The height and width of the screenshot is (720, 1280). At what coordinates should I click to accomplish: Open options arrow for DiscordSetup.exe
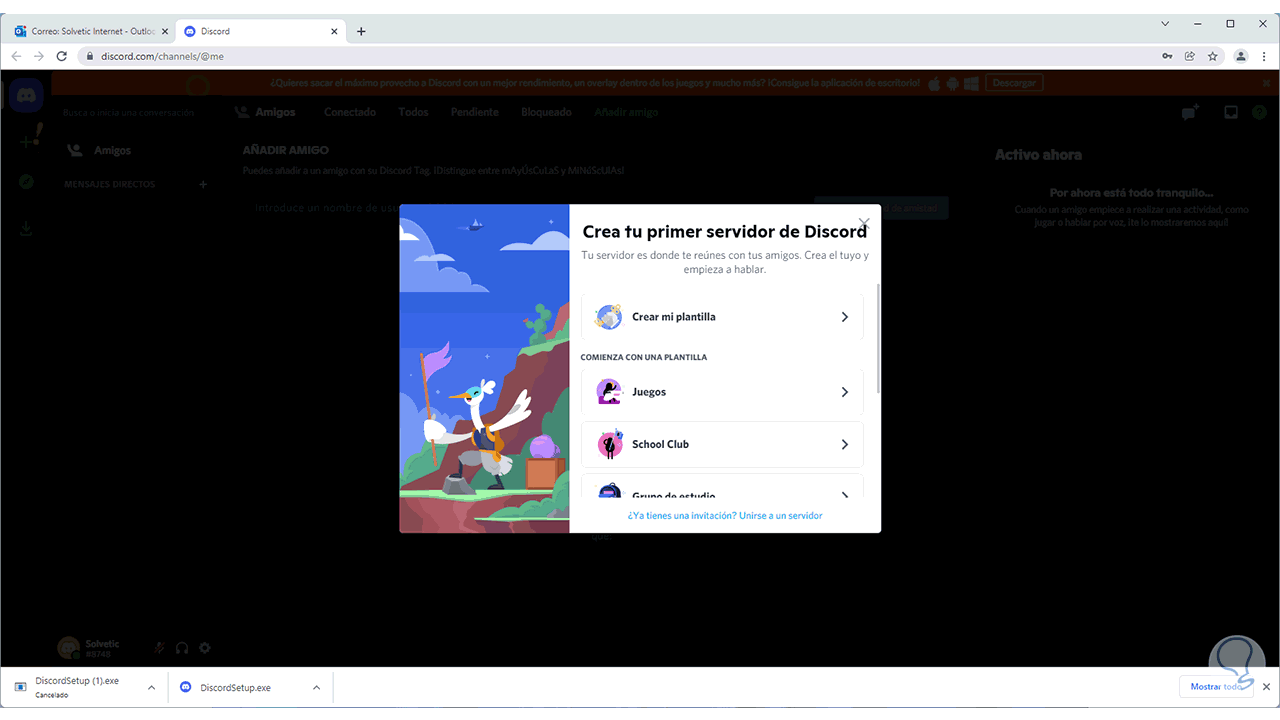pos(316,687)
